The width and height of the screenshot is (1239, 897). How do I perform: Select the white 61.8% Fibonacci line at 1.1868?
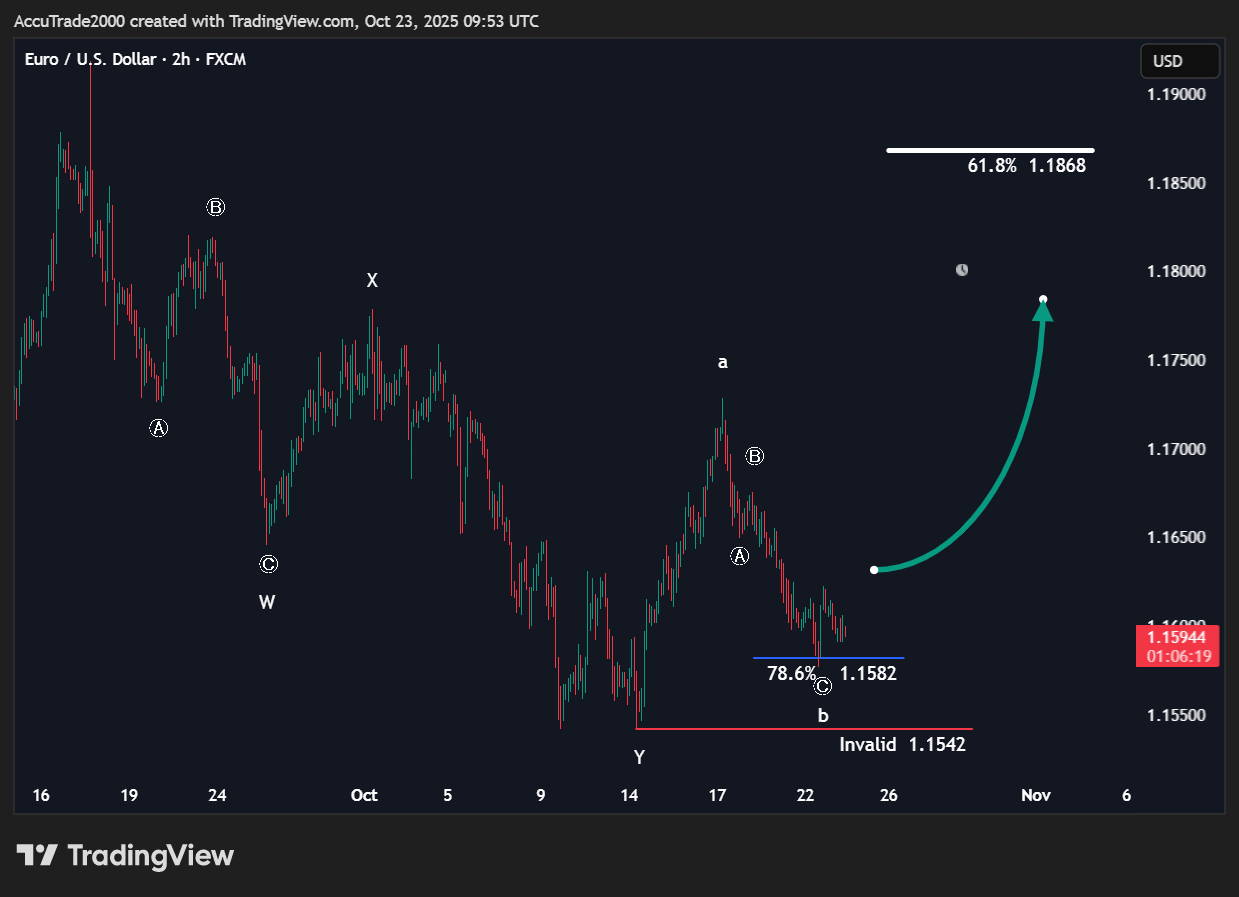[989, 151]
